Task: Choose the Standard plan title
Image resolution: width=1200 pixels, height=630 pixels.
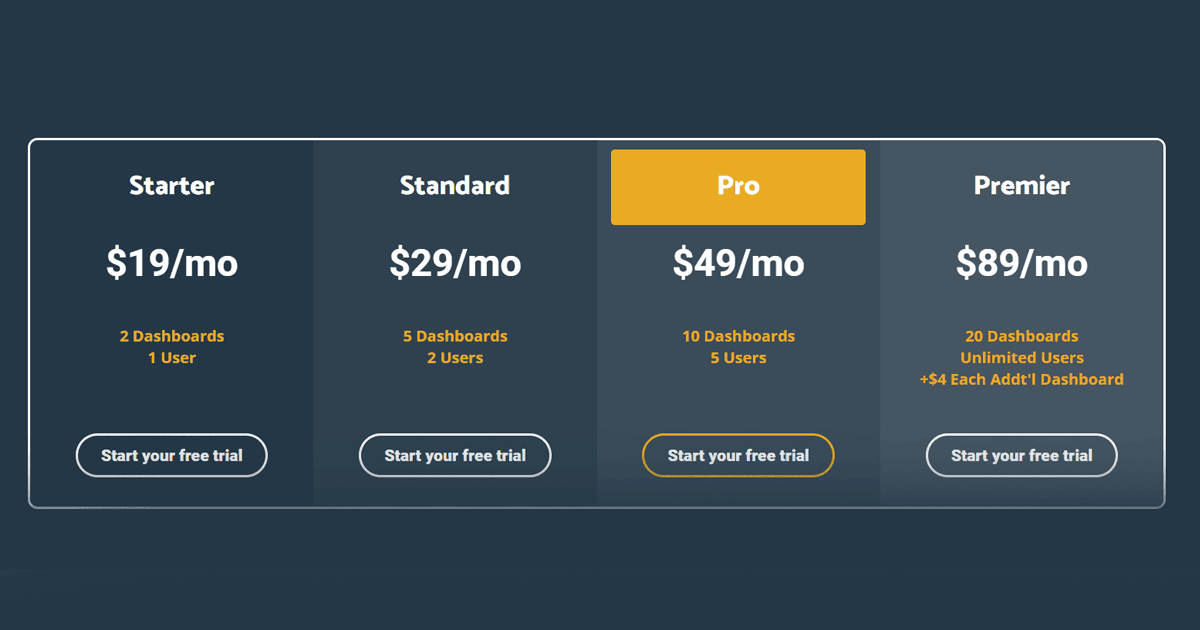Action: pyautogui.click(x=455, y=185)
